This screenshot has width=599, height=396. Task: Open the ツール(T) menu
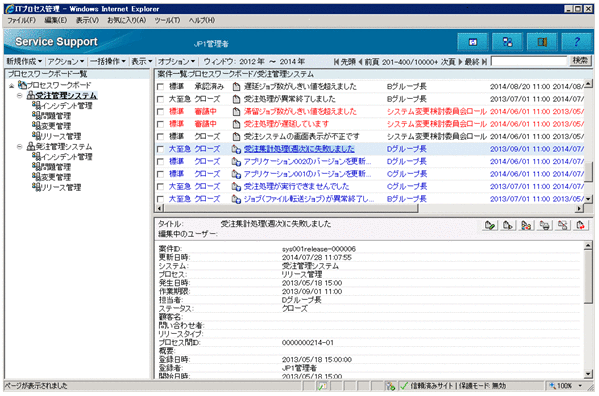[x=167, y=20]
